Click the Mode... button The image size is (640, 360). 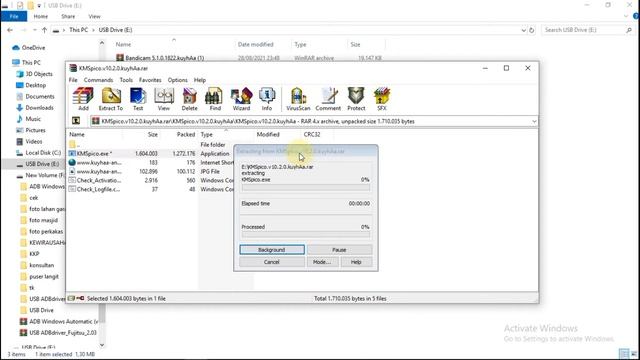pos(322,262)
